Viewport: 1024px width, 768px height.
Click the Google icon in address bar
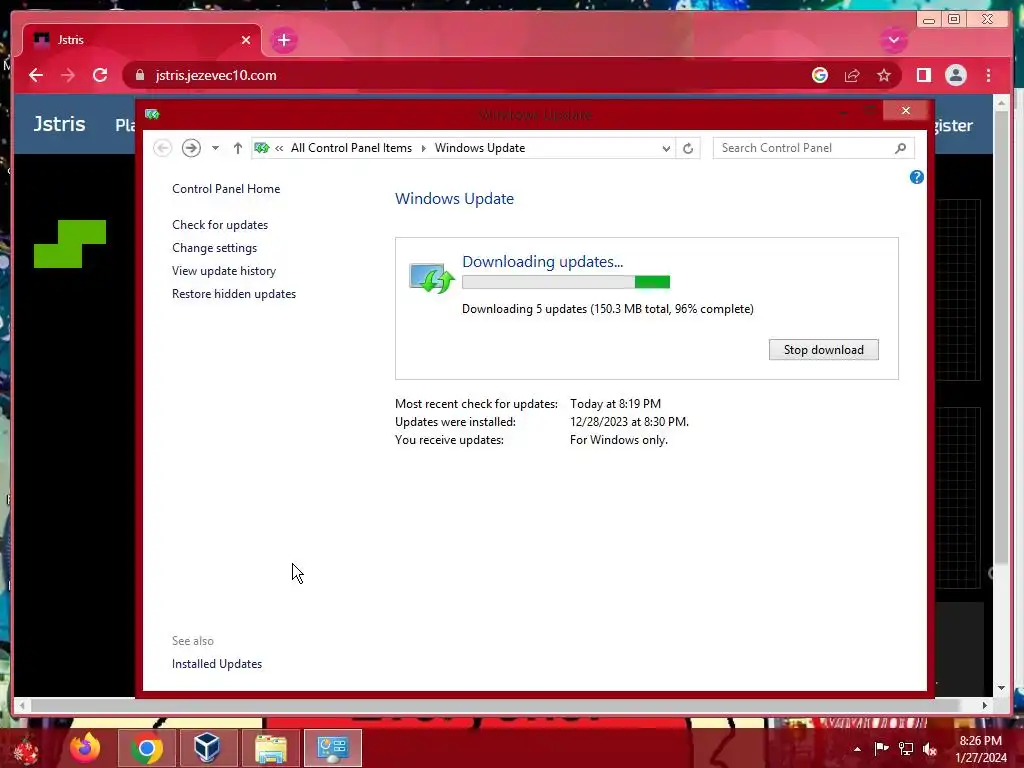(820, 75)
